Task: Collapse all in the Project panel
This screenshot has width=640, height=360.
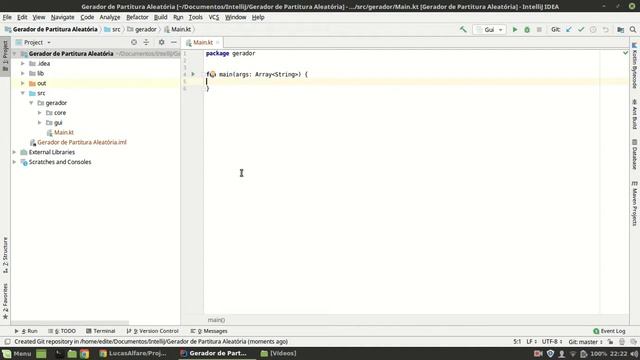Action: pyautogui.click(x=146, y=42)
